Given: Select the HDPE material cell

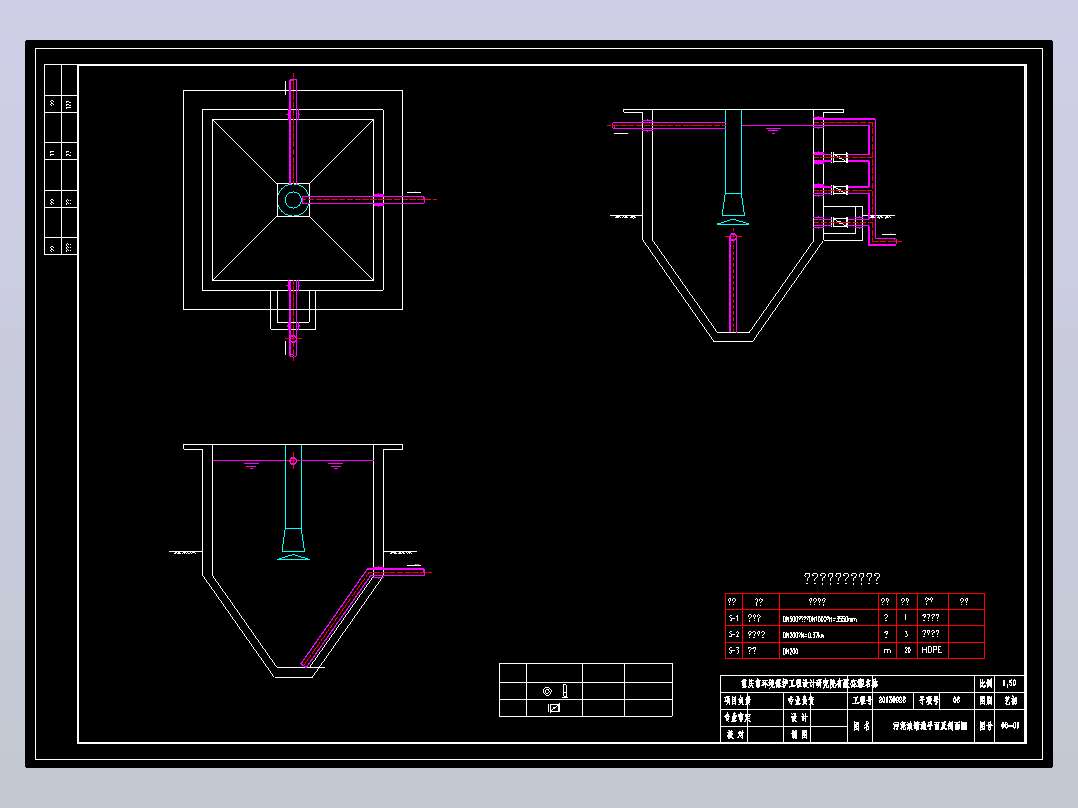Looking at the screenshot, I should tap(932, 650).
